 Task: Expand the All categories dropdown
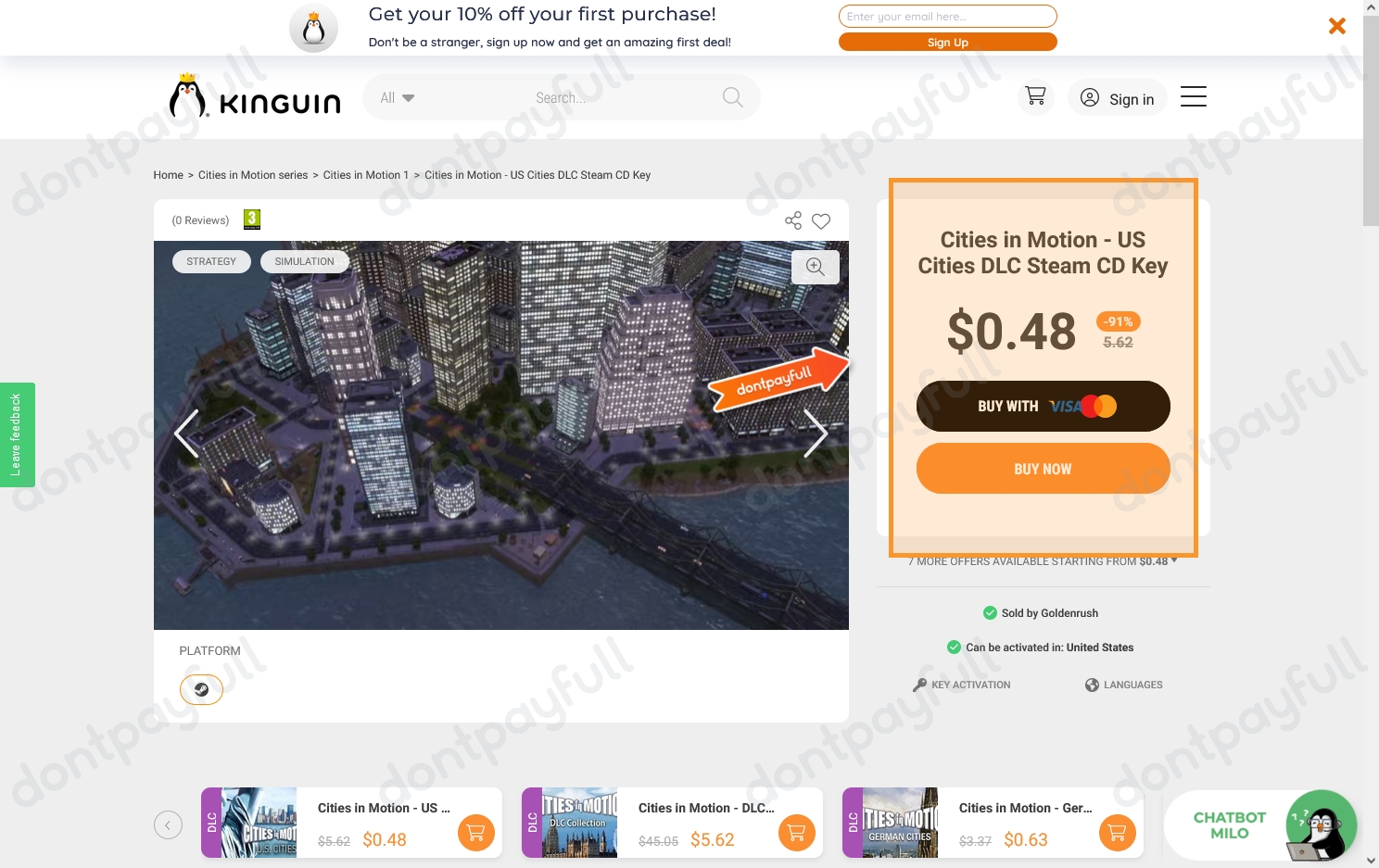pos(397,98)
